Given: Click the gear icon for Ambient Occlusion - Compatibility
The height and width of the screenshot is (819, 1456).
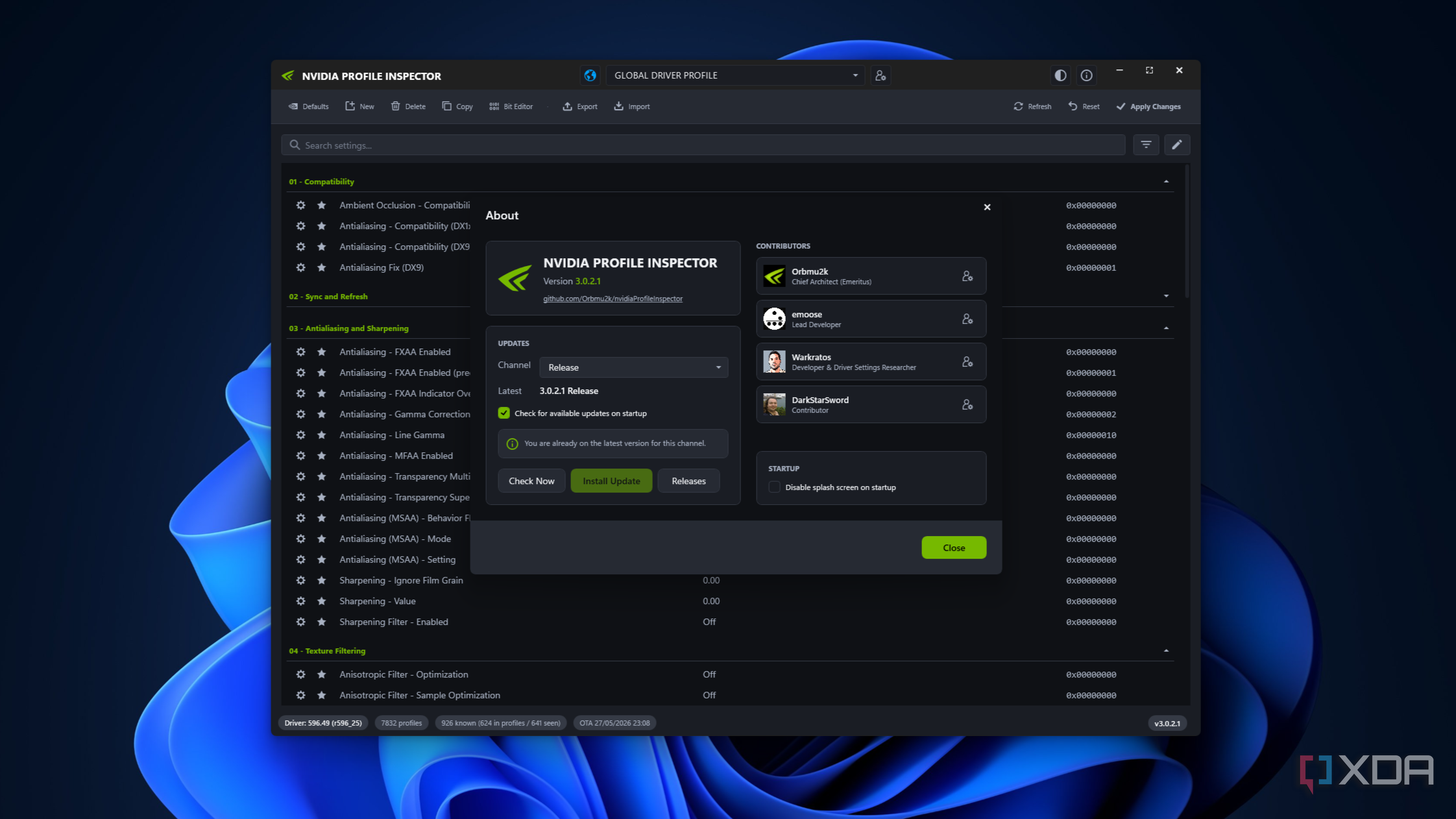Looking at the screenshot, I should coord(300,205).
